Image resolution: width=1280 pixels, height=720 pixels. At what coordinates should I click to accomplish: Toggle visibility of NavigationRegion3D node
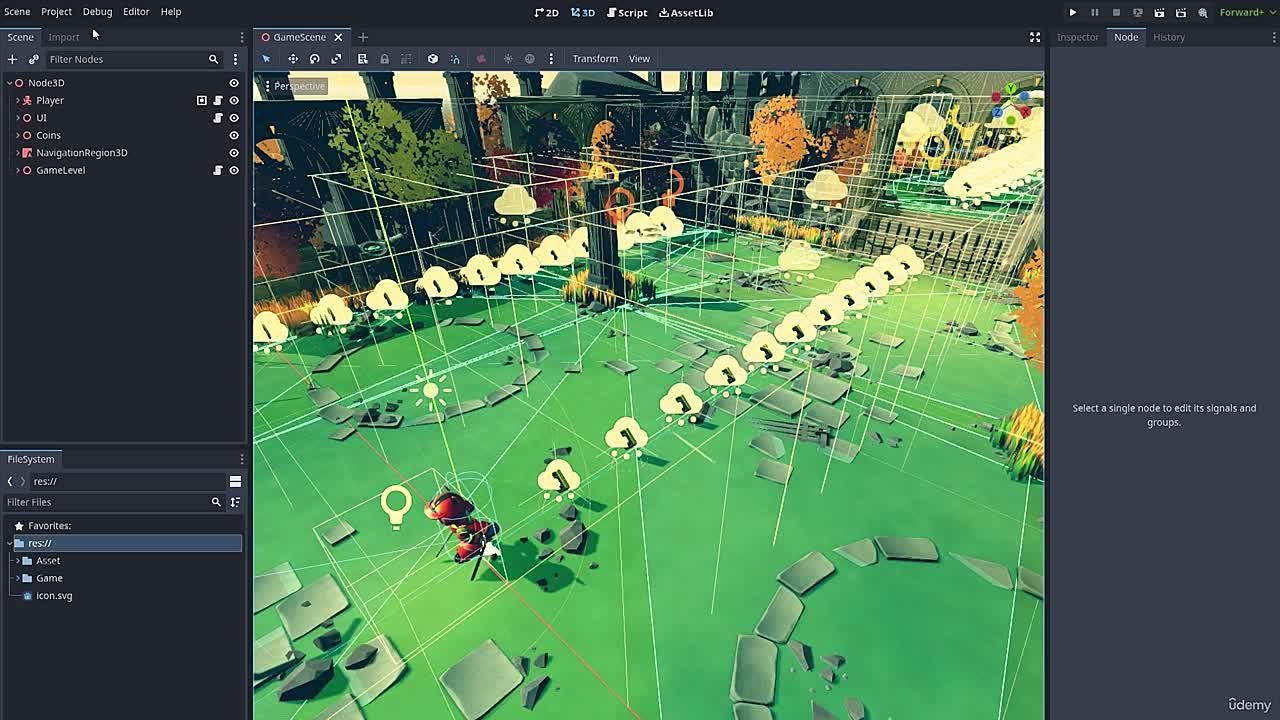click(x=234, y=153)
